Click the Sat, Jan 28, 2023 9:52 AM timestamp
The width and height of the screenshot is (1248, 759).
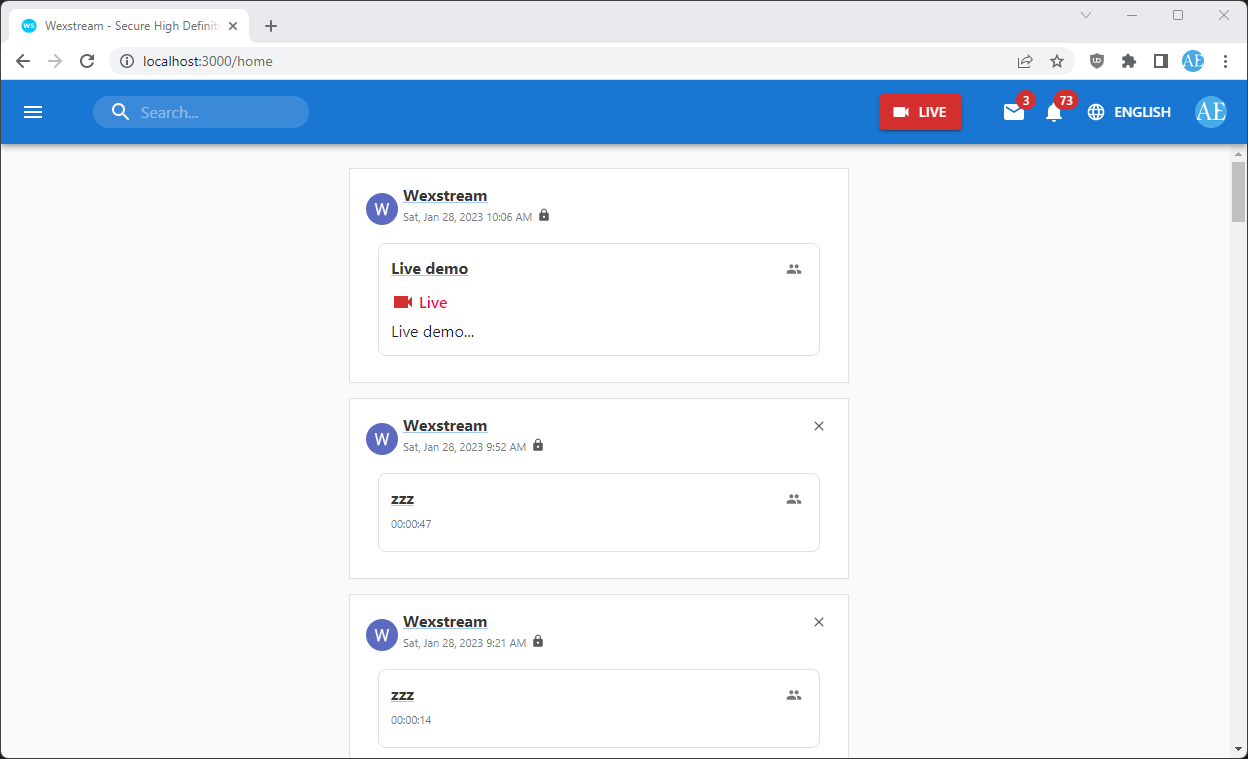point(465,447)
